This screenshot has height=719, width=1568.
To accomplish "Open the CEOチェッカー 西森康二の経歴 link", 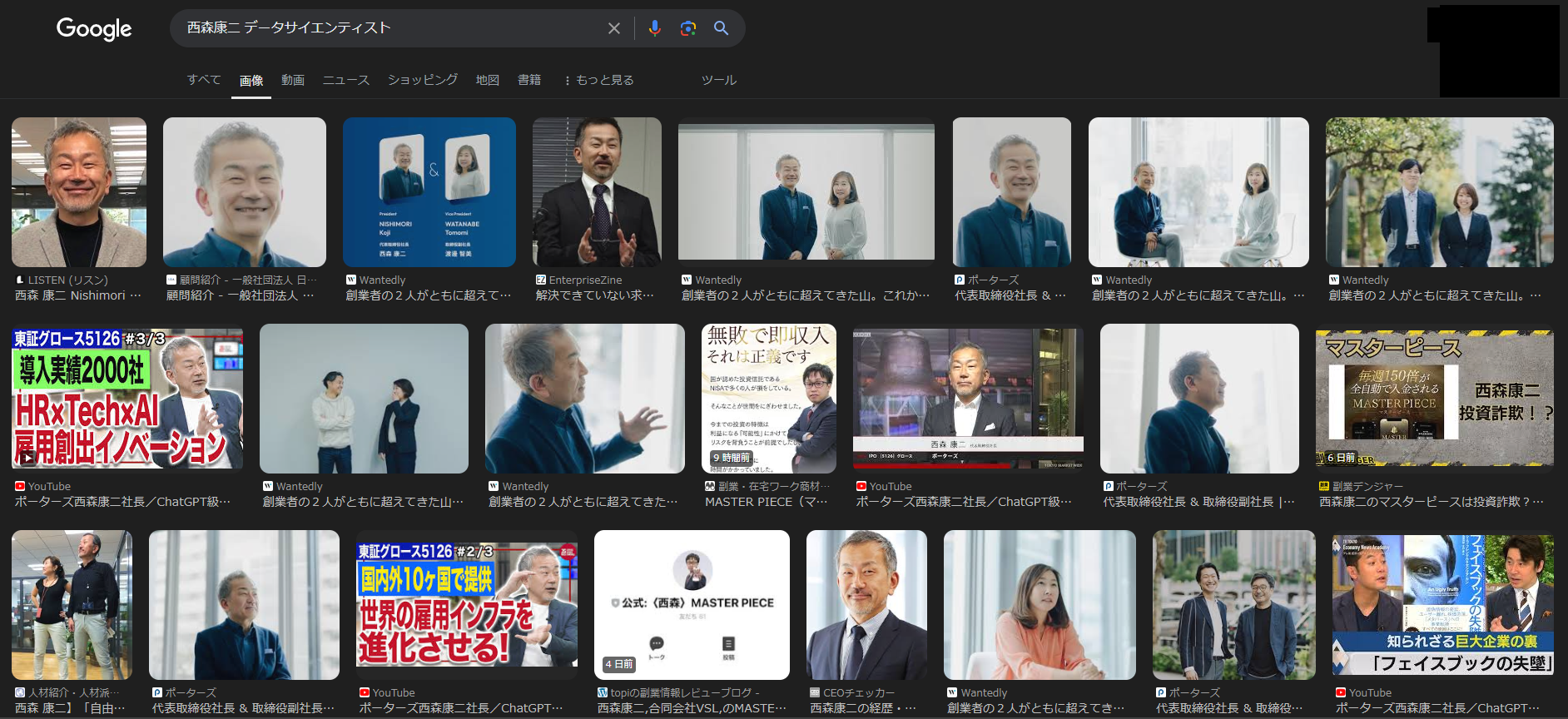I will (x=863, y=708).
